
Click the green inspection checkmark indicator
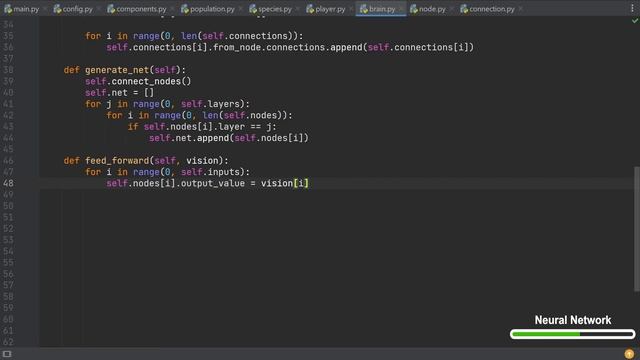pyautogui.click(x=635, y=20)
